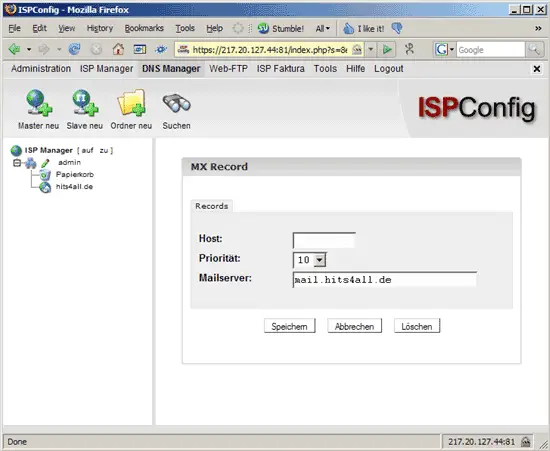550x451 pixels.
Task: Click into the Host input field
Action: [x=324, y=240]
